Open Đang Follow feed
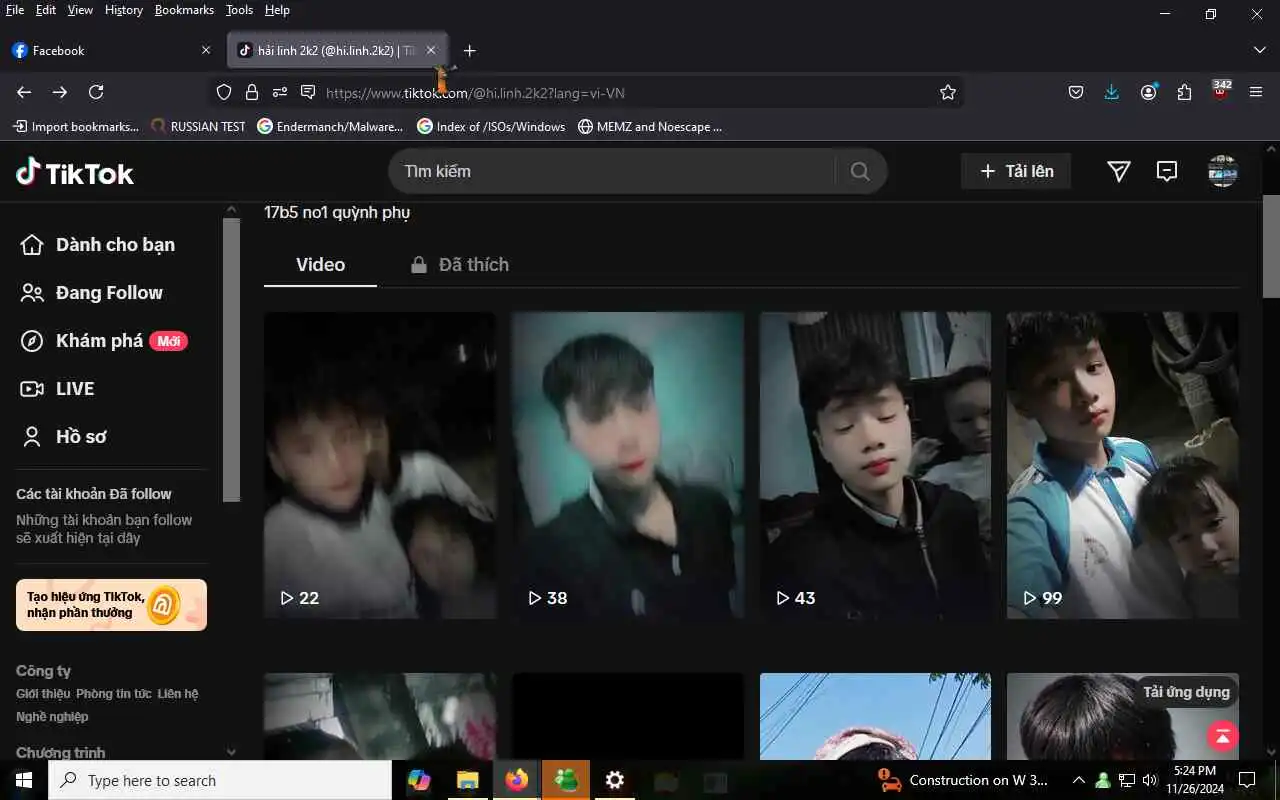1280x800 pixels. pyautogui.click(x=91, y=293)
